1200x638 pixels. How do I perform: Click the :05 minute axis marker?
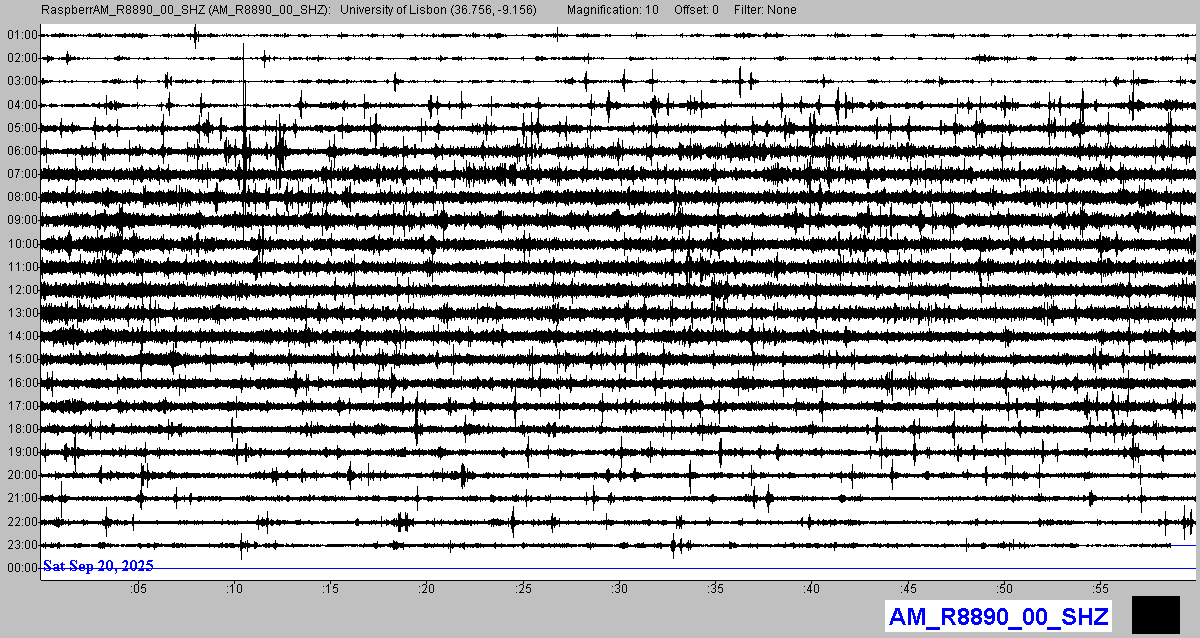point(138,588)
